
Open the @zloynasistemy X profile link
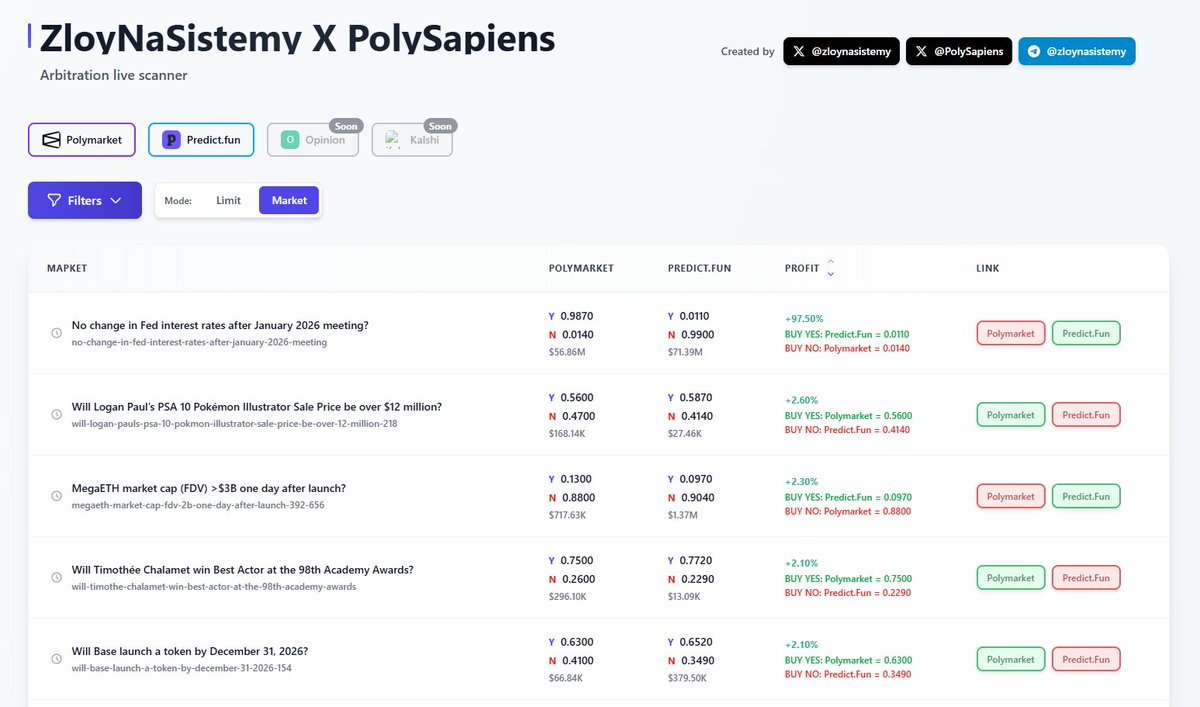(x=841, y=51)
